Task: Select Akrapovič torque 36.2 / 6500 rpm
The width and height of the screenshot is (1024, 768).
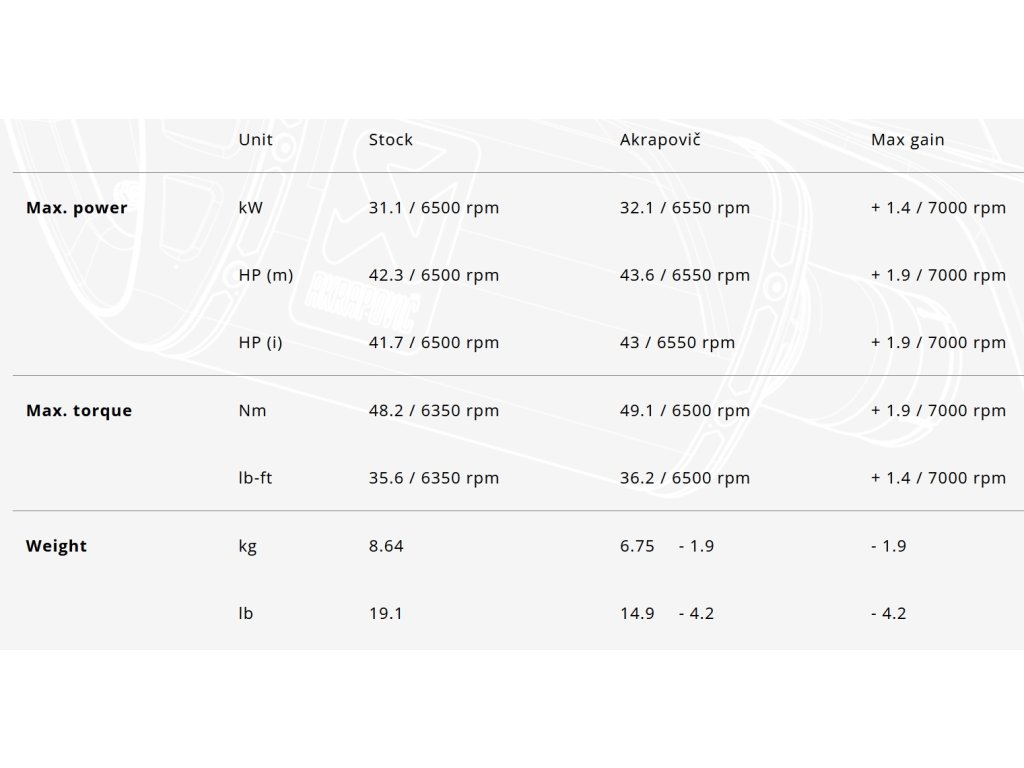Action: click(x=684, y=478)
